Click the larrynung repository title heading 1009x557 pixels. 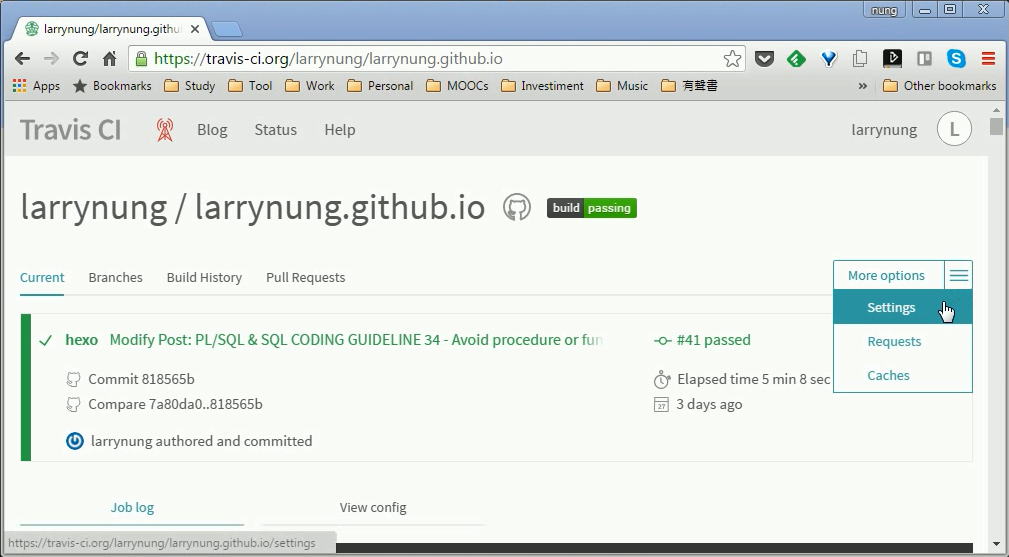[253, 207]
